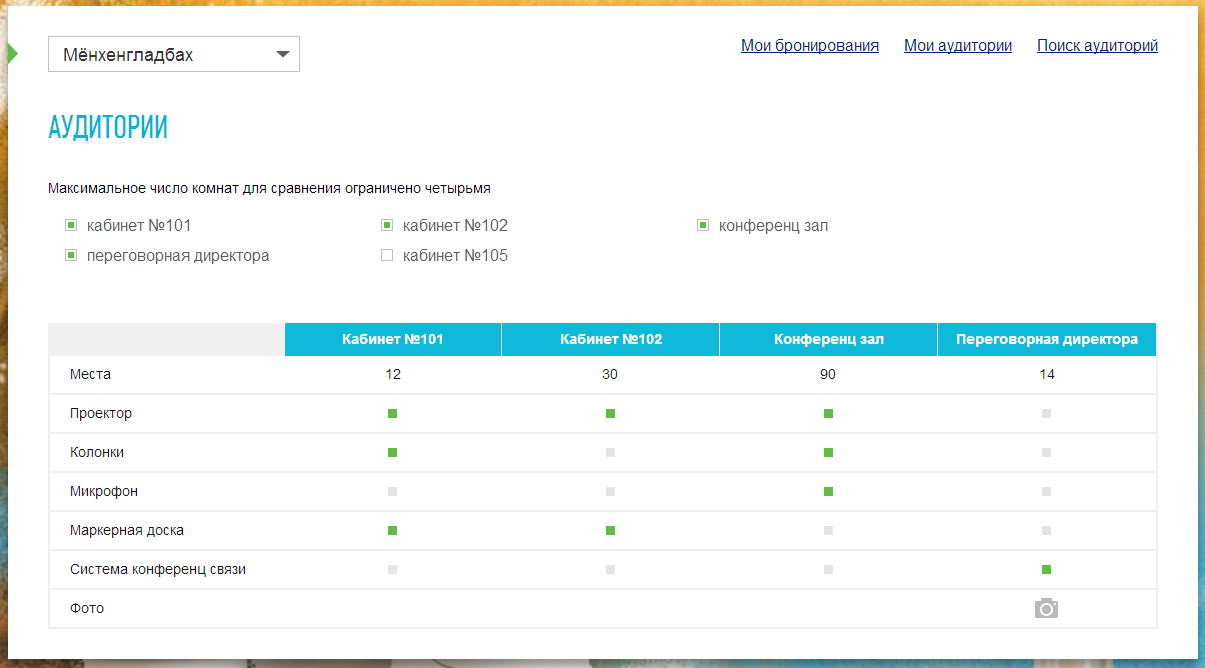Open the Мои бронирования link
The image size is (1205, 668).
pyautogui.click(x=810, y=46)
